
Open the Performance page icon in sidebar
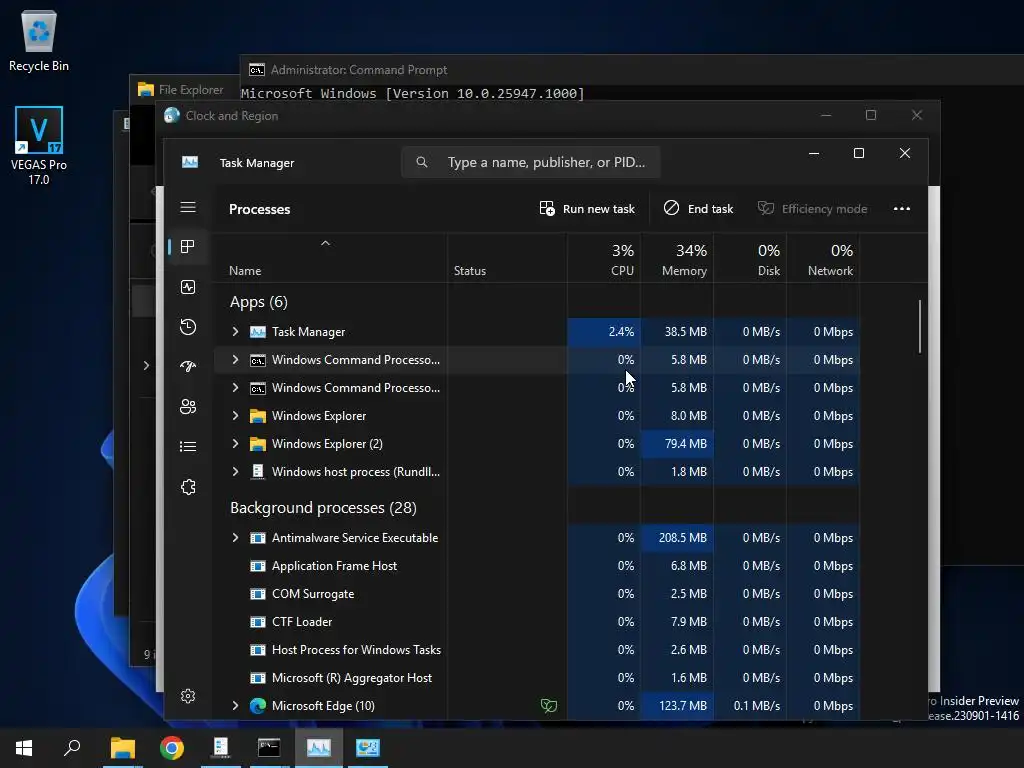(x=188, y=287)
